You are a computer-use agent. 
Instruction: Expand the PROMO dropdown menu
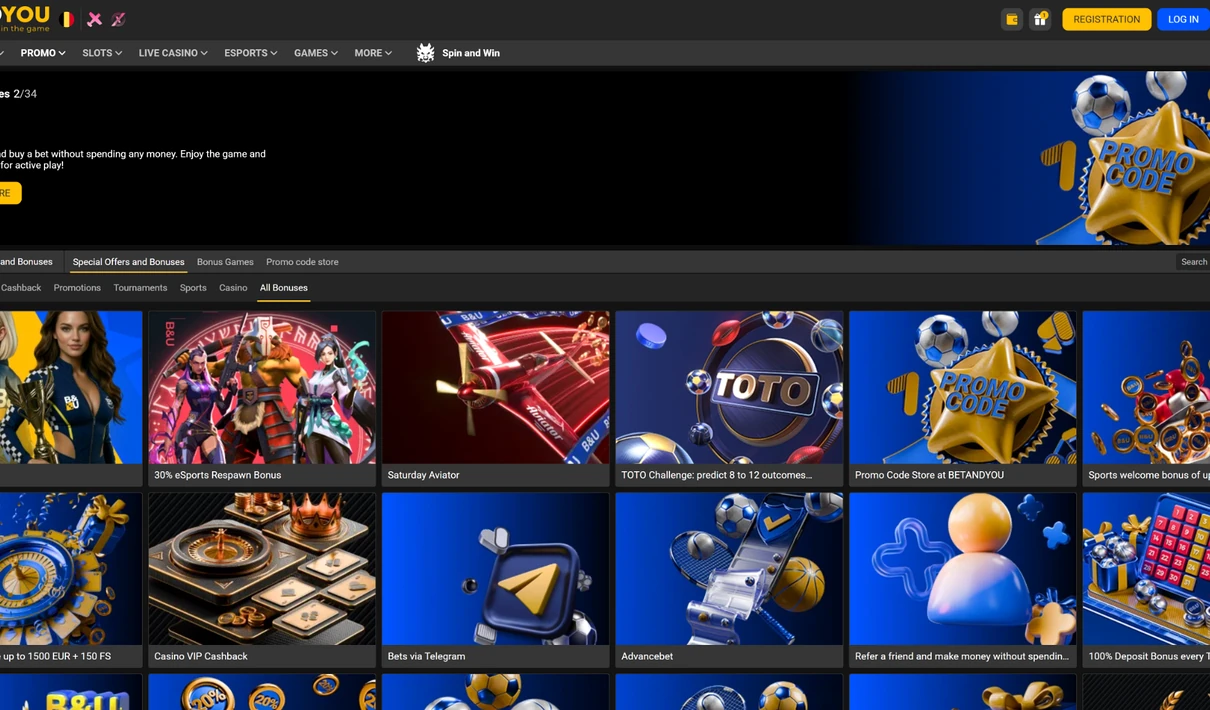pyautogui.click(x=43, y=53)
